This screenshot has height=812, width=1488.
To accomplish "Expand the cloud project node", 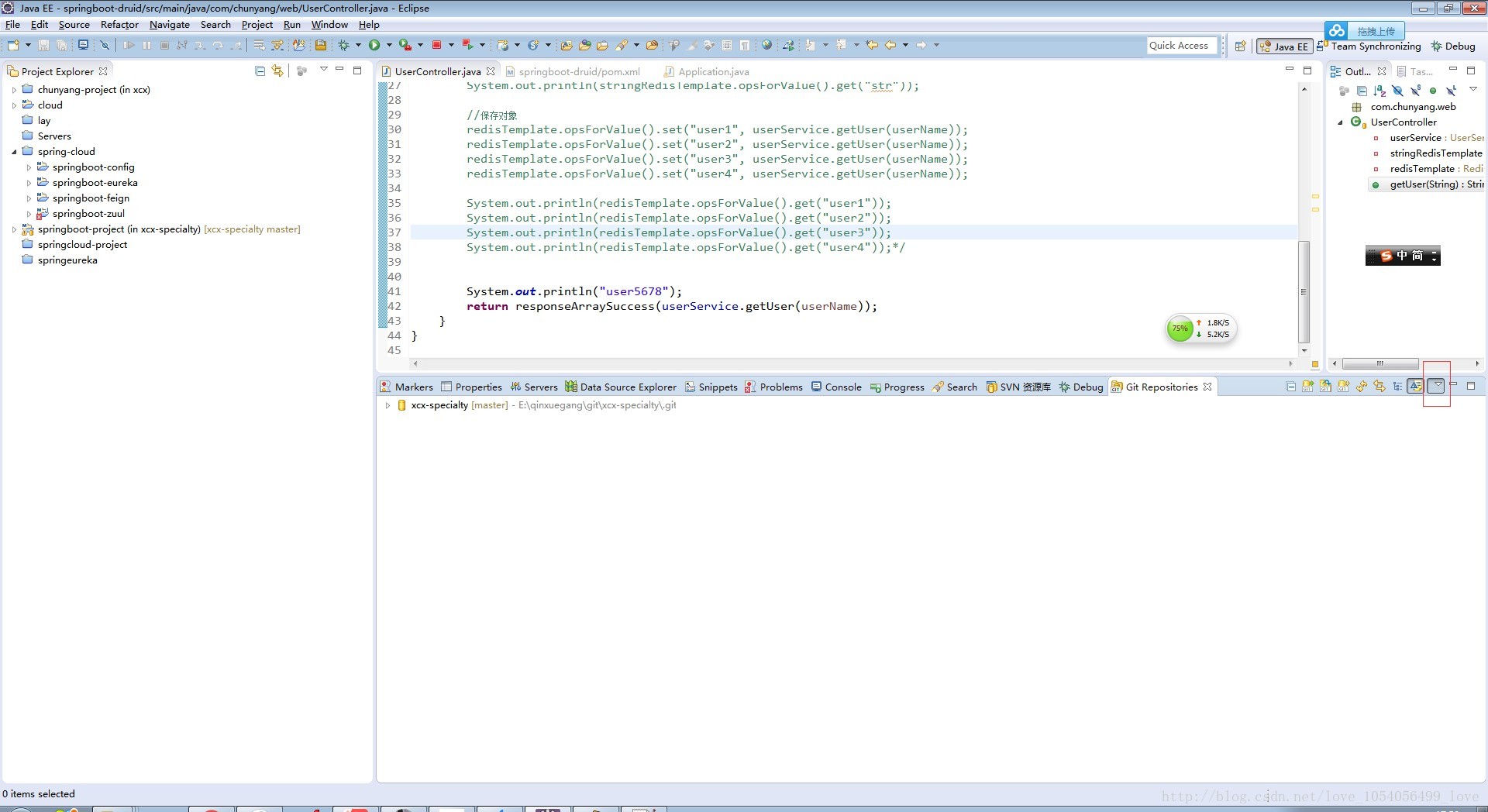I will 14,105.
